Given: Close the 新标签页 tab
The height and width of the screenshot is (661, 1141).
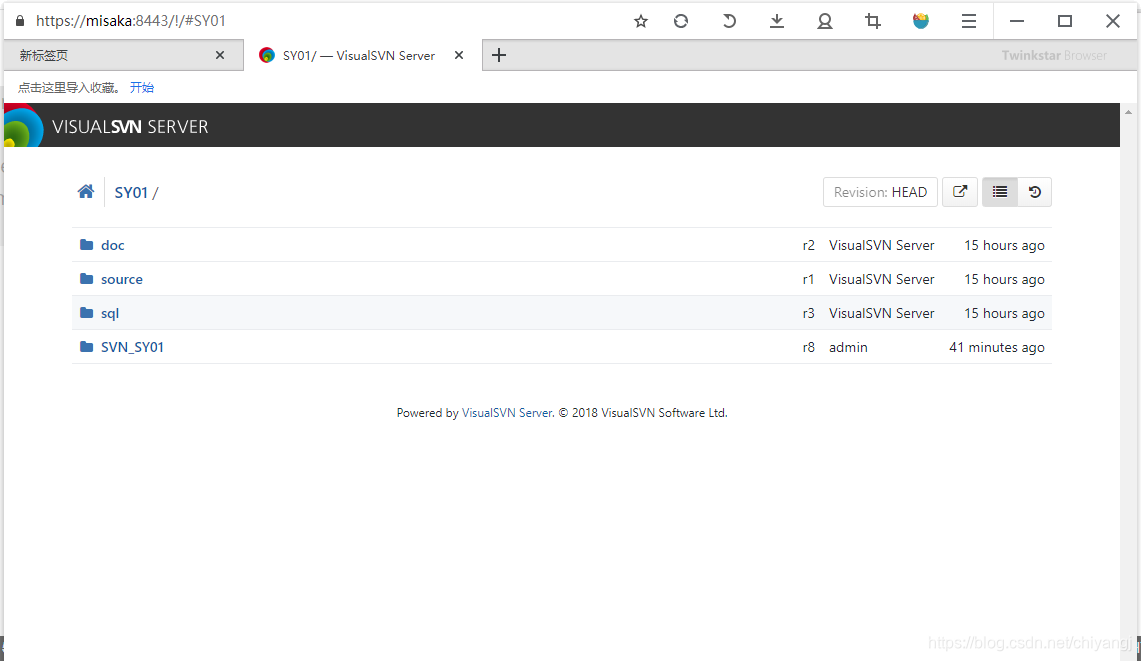Looking at the screenshot, I should tap(220, 55).
